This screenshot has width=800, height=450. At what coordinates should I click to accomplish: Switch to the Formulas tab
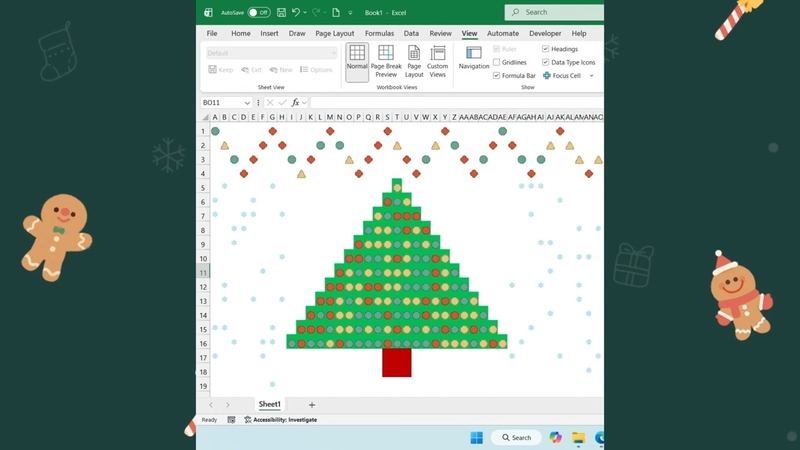[379, 33]
